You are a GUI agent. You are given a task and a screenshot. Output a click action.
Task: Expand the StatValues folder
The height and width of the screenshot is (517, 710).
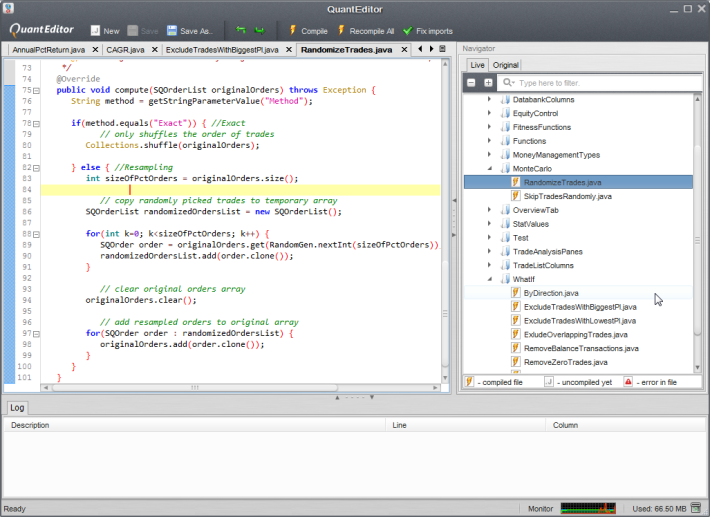coord(489,224)
